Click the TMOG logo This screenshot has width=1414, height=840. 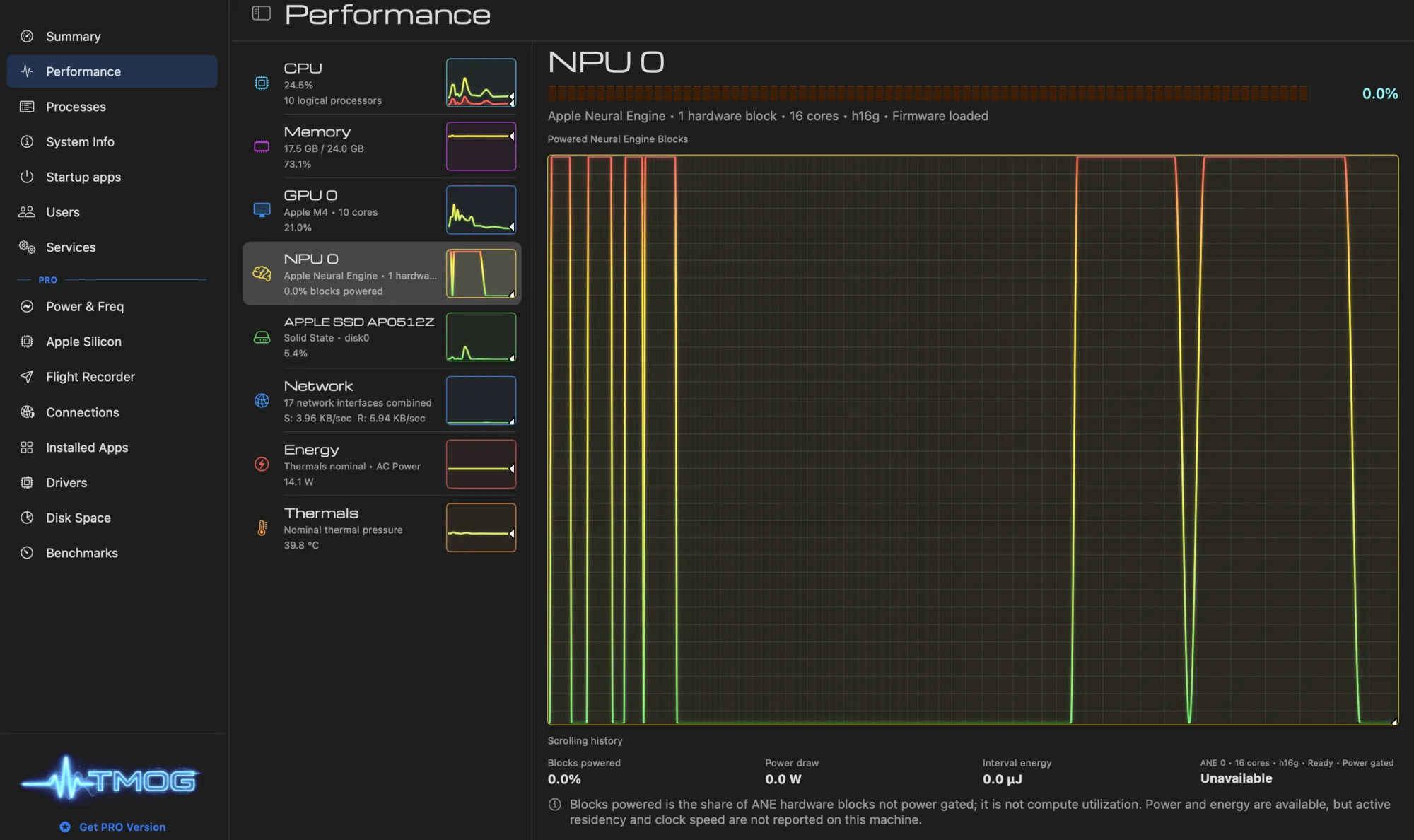(110, 779)
